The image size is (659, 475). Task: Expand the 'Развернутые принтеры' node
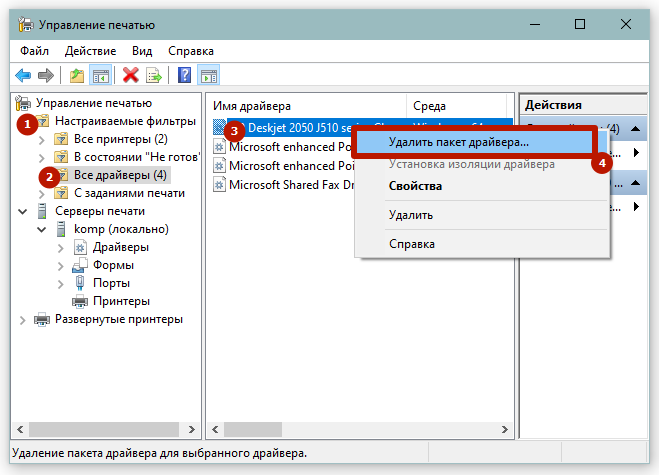coord(23,319)
